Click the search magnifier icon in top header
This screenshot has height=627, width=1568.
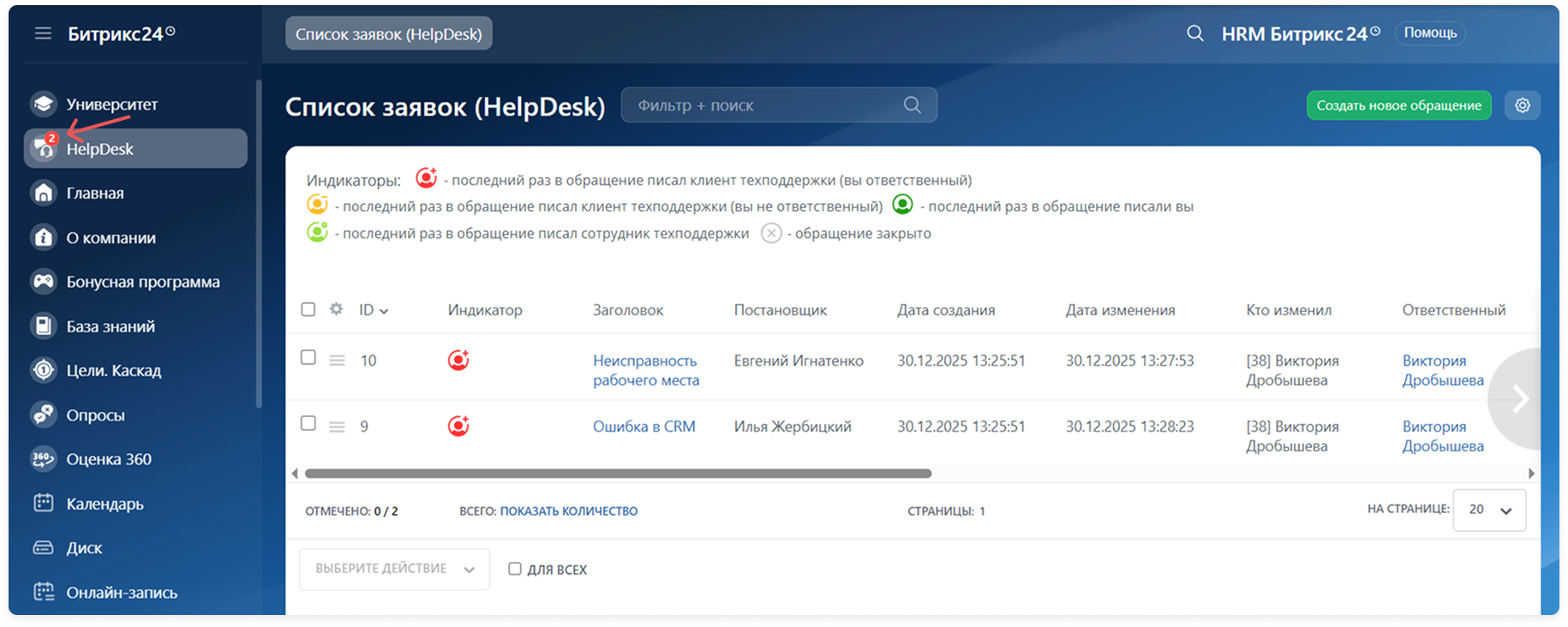coord(1194,33)
